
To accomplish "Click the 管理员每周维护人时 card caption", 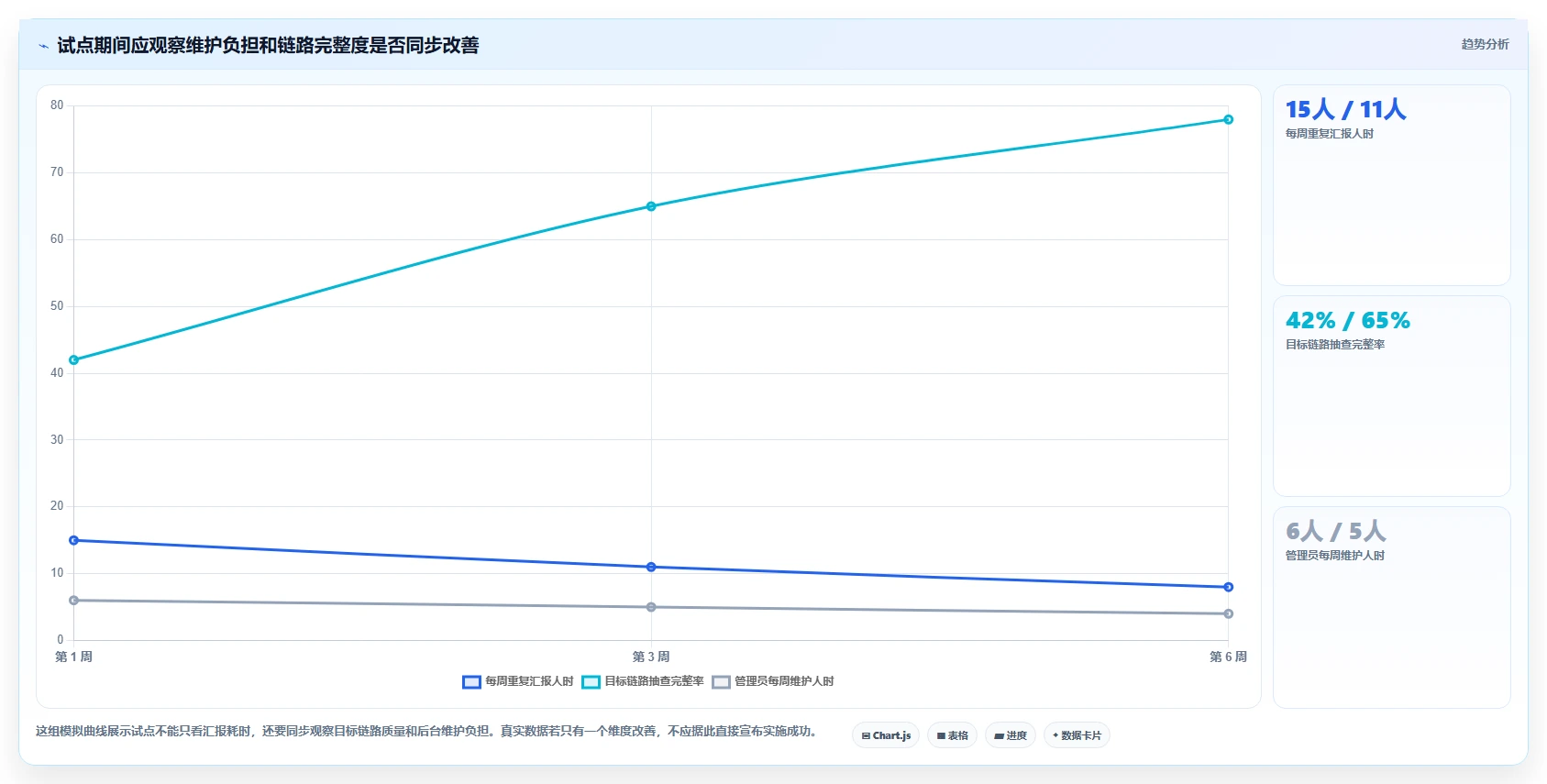I will click(x=1334, y=556).
